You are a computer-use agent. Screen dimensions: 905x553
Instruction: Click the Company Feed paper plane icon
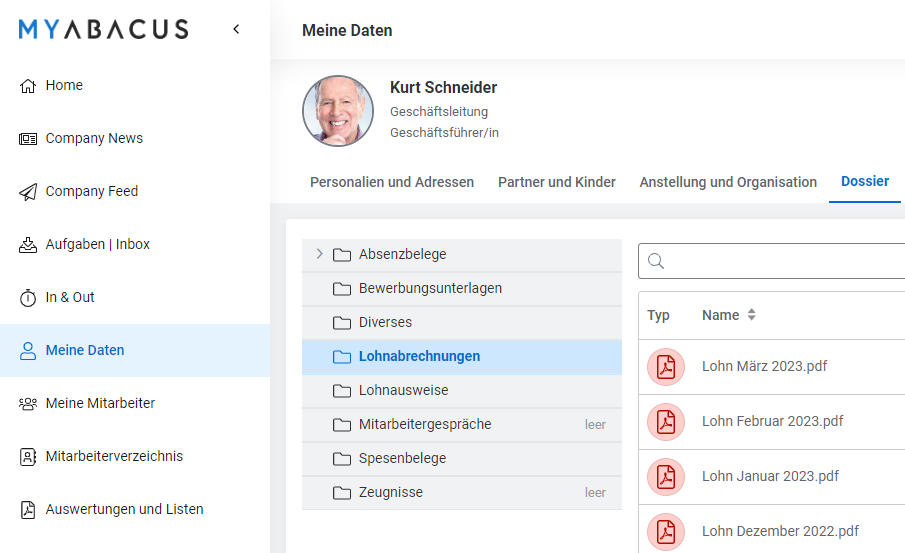28,192
